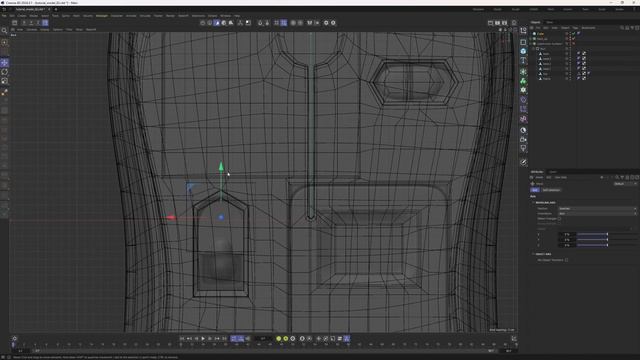This screenshot has height=360, width=640.
Task: Click the highlighted Polygons mode icon
Action: click(x=217, y=23)
